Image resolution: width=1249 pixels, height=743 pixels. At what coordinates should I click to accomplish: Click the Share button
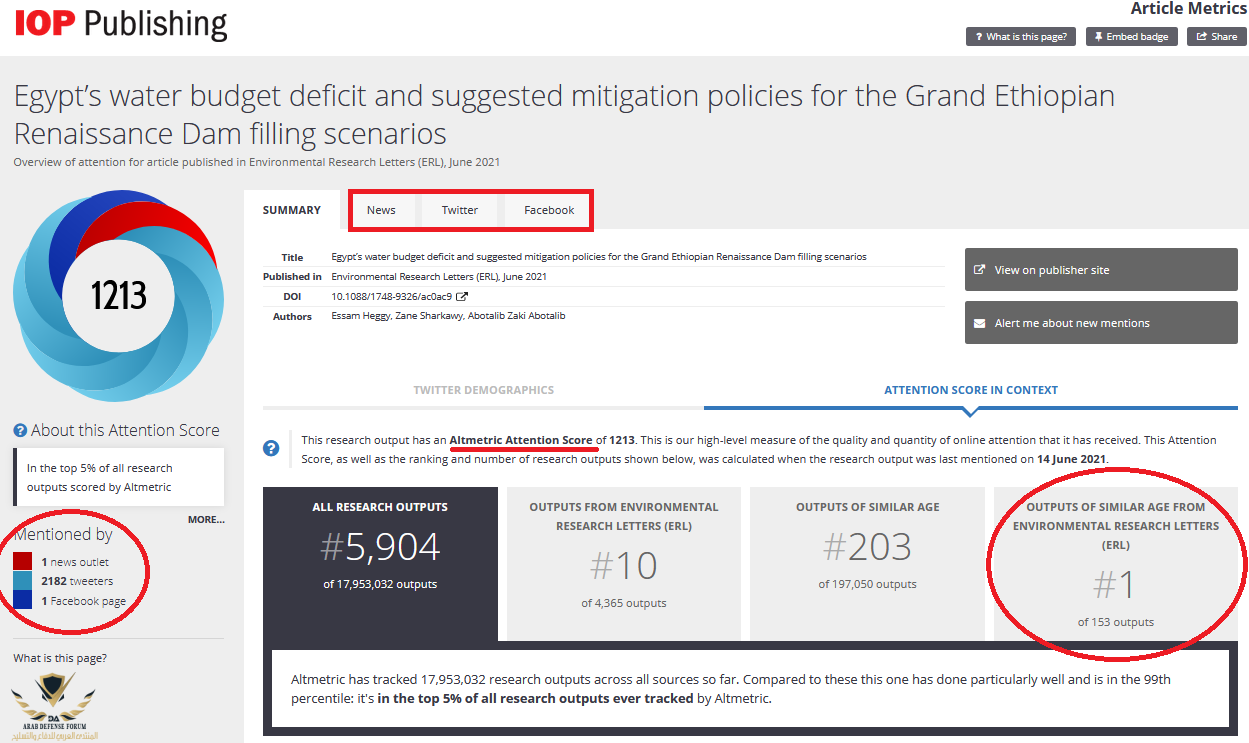click(1217, 36)
